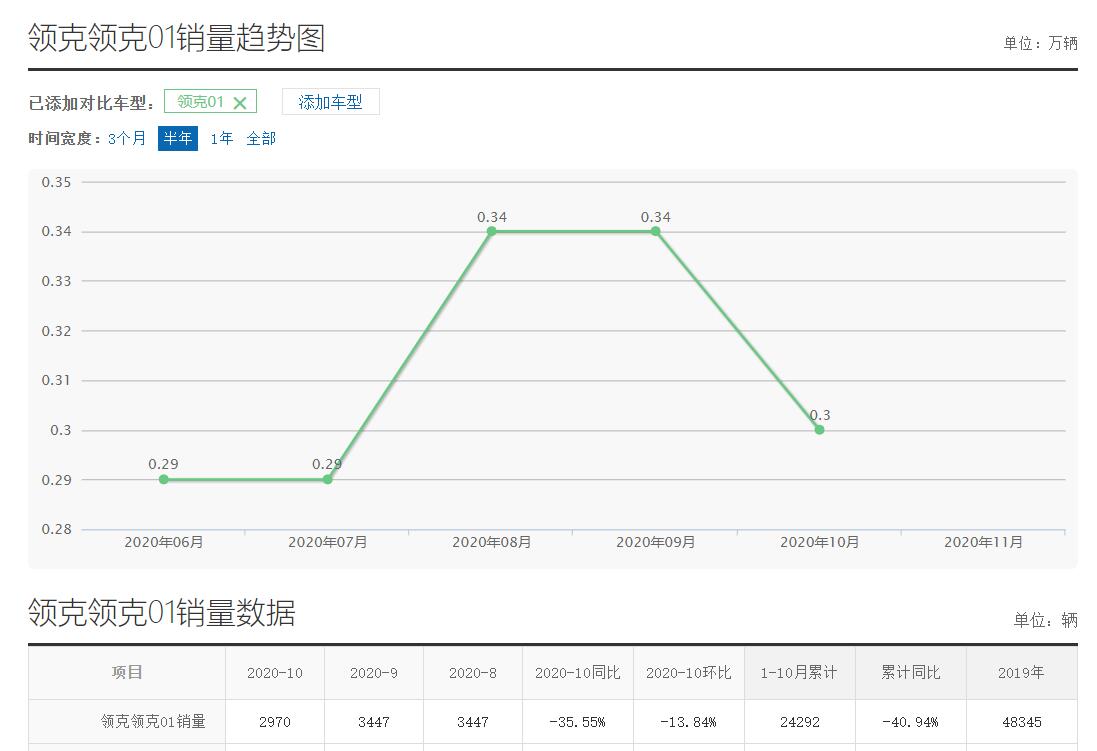Click the 2019年 column header

tap(1021, 673)
